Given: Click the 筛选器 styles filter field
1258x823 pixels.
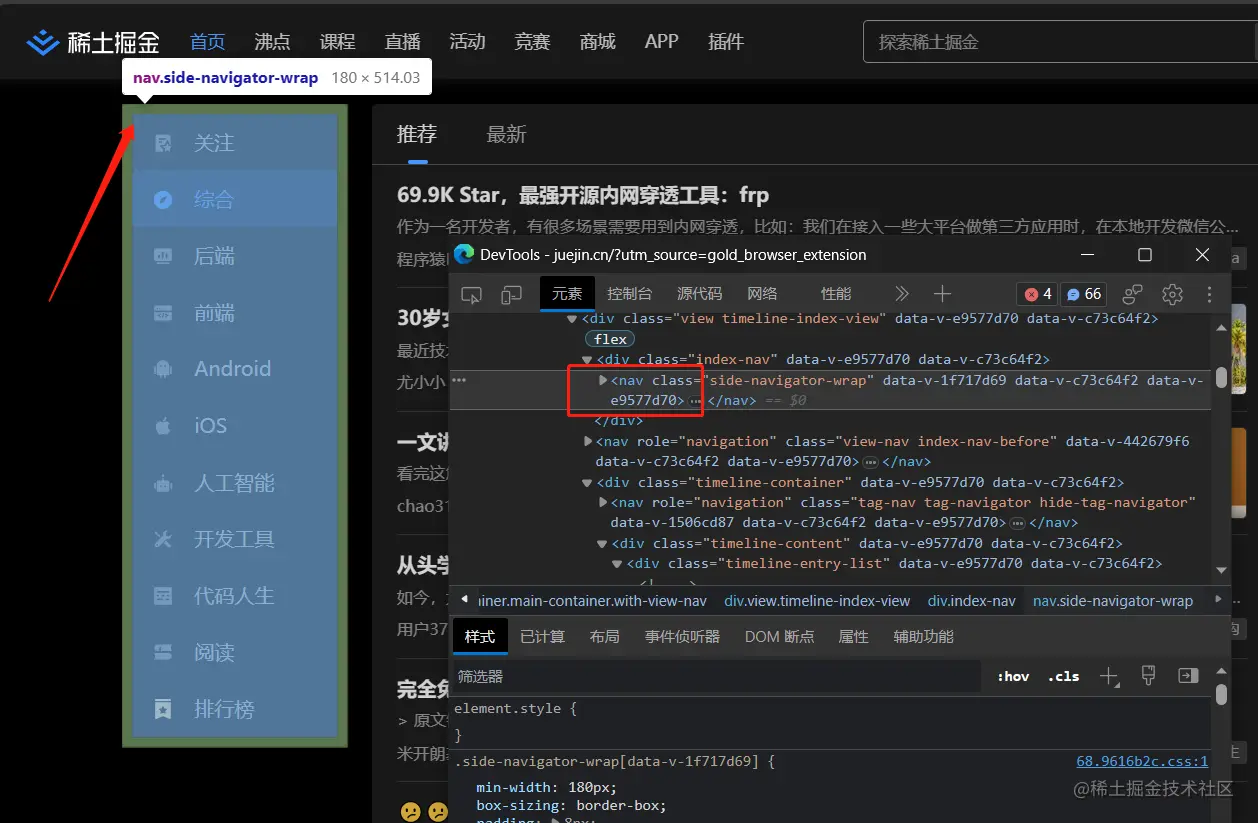Looking at the screenshot, I should coord(716,677).
